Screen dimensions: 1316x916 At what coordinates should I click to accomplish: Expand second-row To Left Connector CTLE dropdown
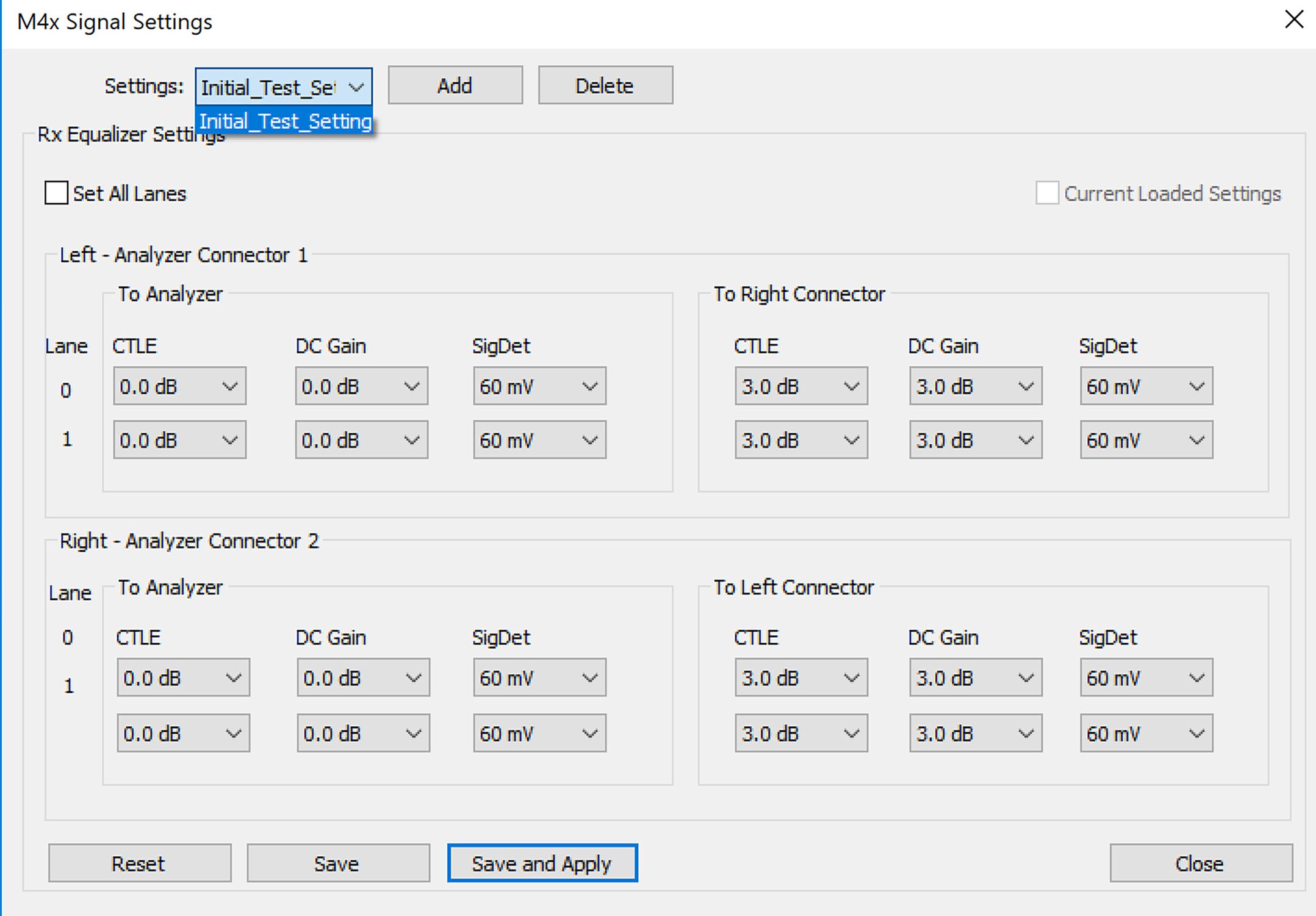pyautogui.click(x=801, y=732)
